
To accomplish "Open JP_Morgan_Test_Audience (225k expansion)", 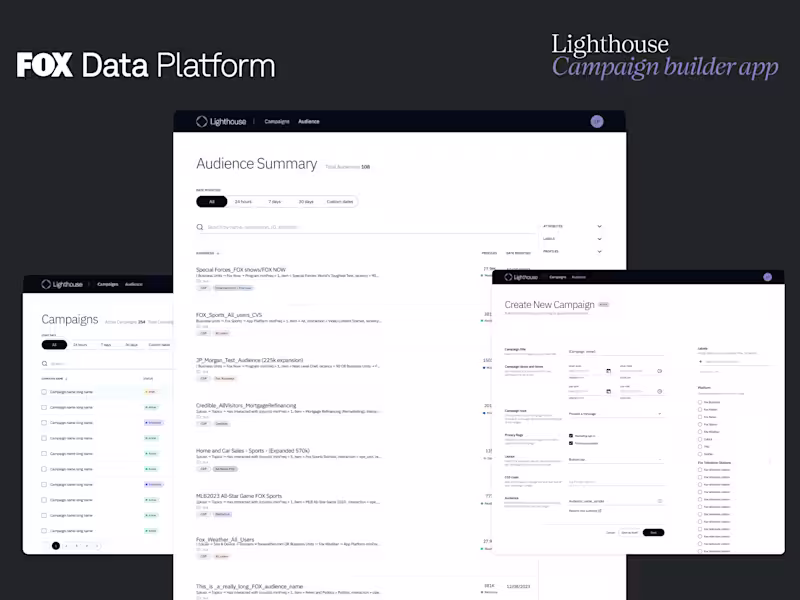I will click(x=249, y=360).
